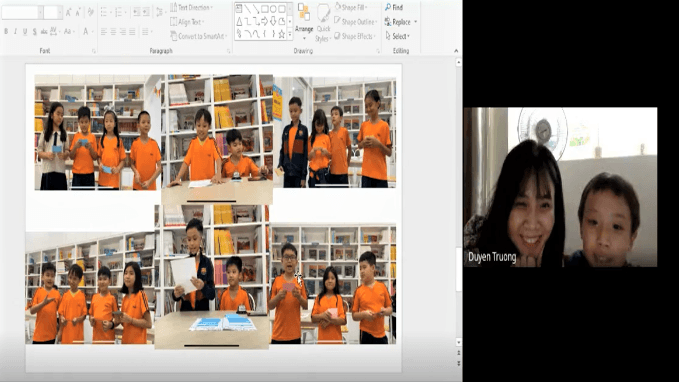Screen dimensions: 679x382
Task: Select the Oval shape
Action: tap(273, 9)
